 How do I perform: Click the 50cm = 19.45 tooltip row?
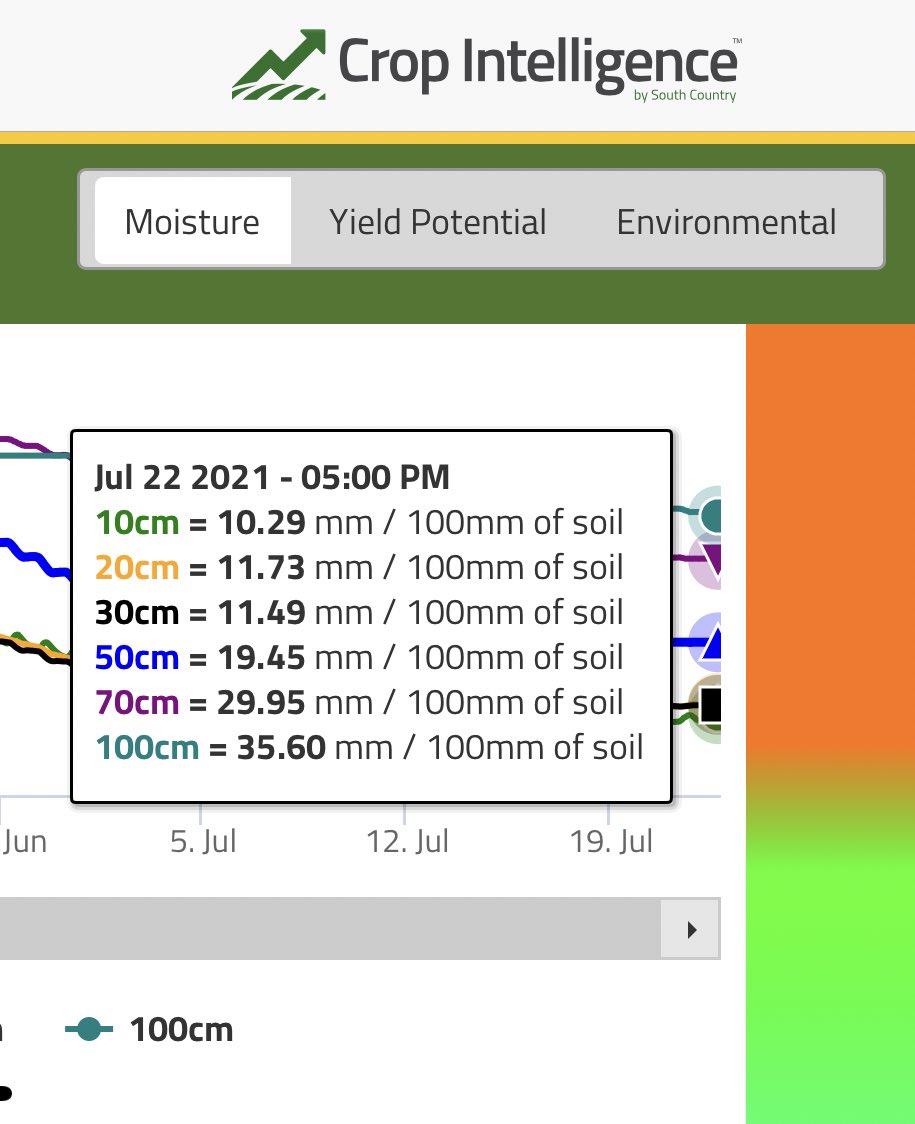click(359, 657)
